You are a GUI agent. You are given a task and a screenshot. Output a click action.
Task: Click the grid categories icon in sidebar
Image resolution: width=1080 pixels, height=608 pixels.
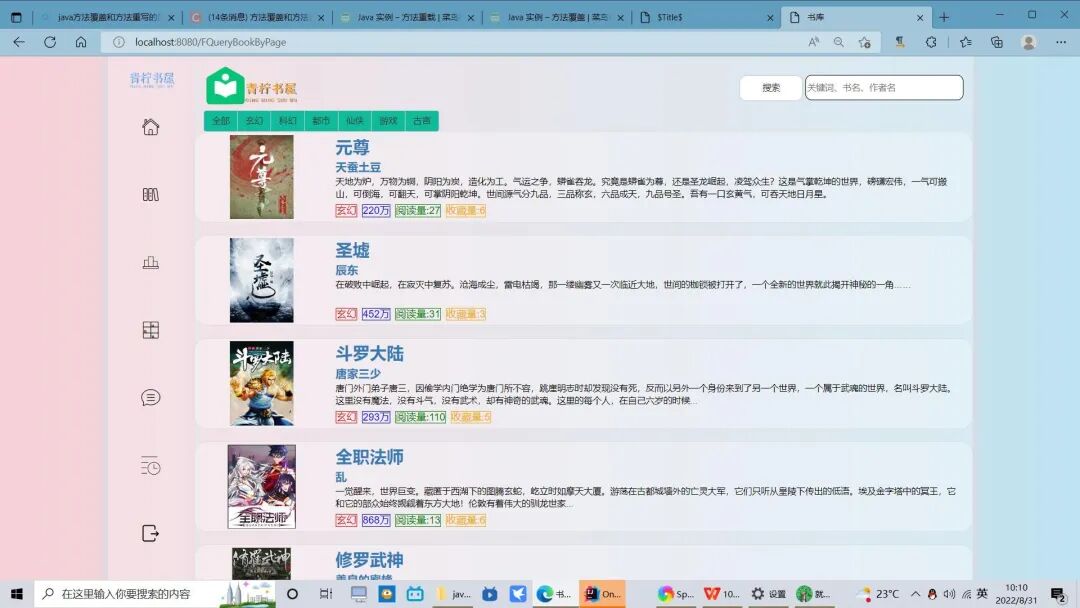tap(150, 330)
